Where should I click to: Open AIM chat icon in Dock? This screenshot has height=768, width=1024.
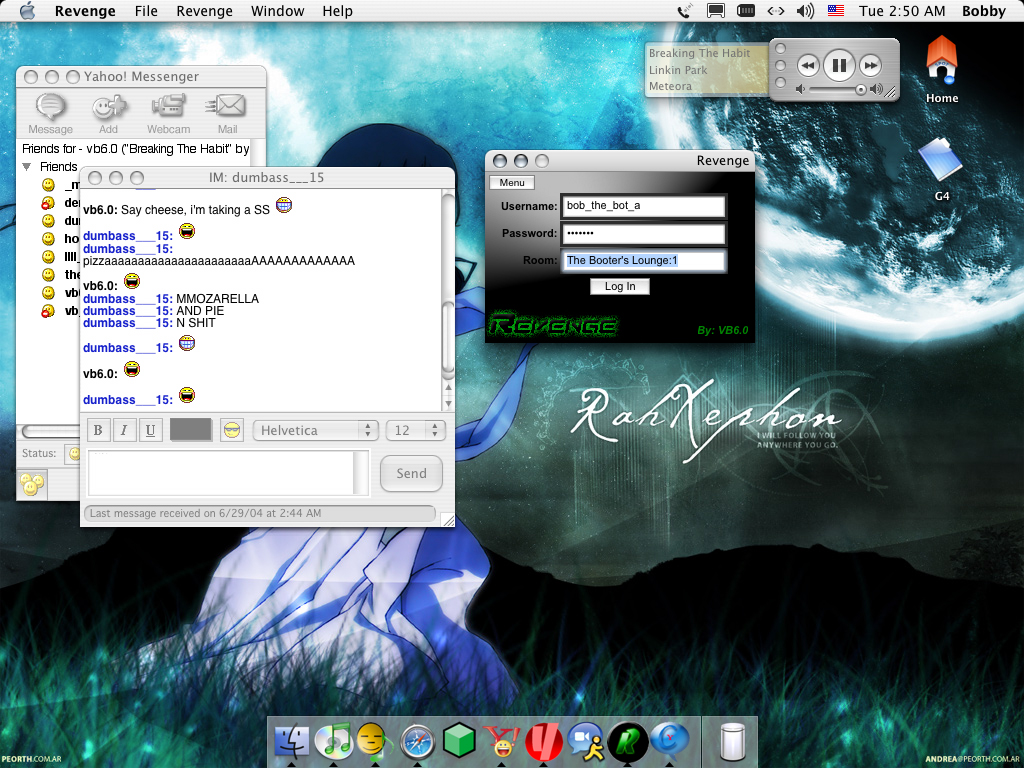pos(585,743)
